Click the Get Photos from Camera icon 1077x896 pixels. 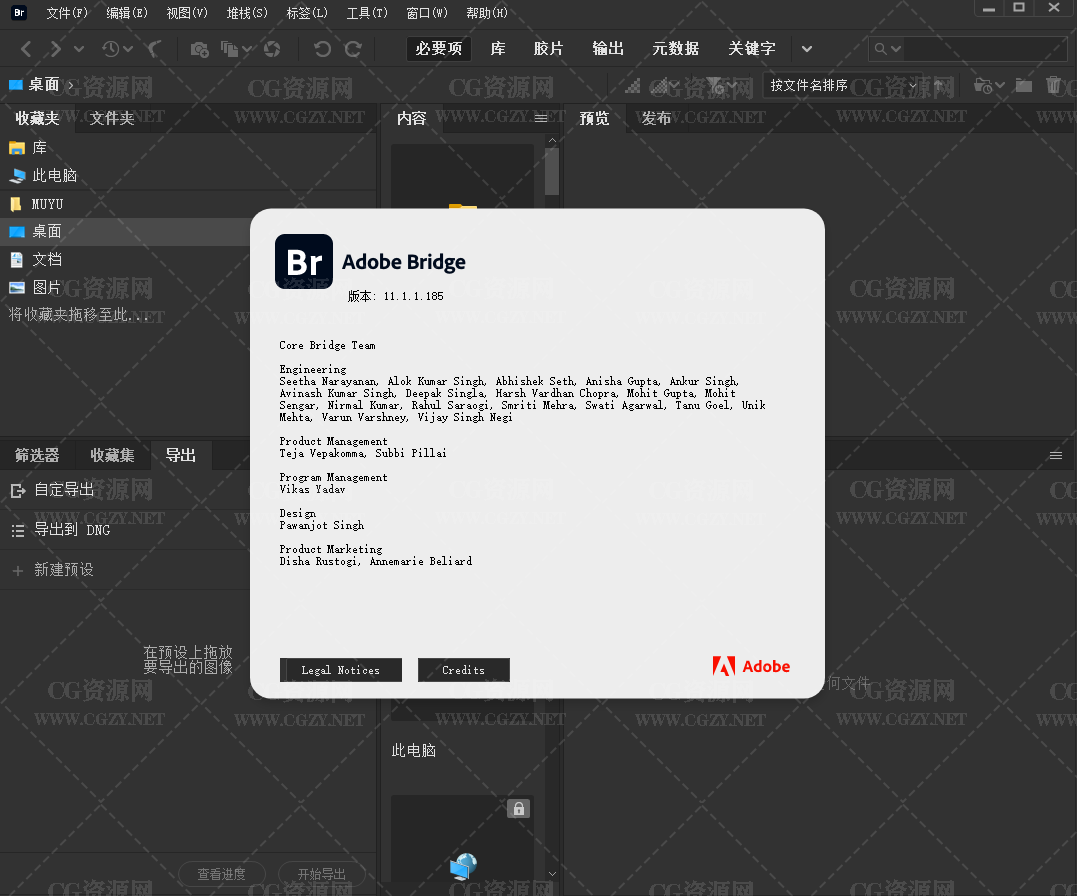[x=199, y=49]
